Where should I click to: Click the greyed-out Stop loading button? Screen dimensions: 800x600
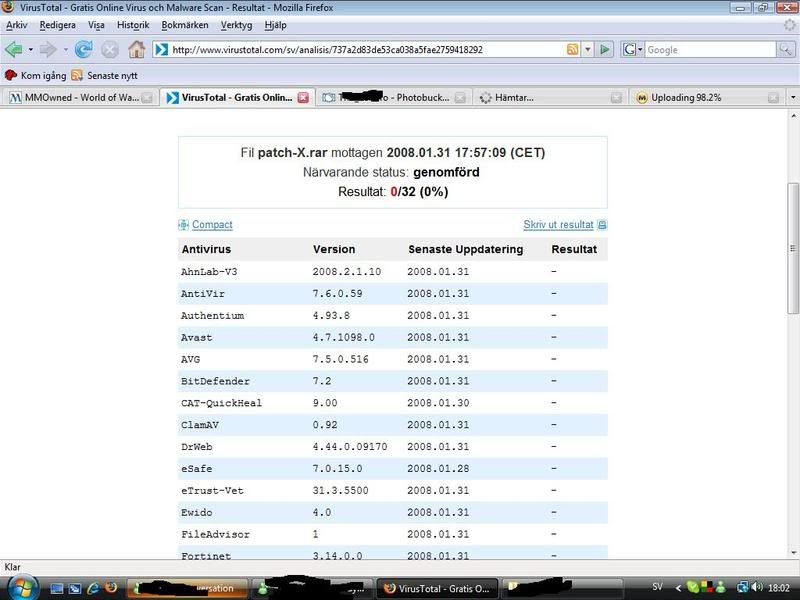[109, 50]
